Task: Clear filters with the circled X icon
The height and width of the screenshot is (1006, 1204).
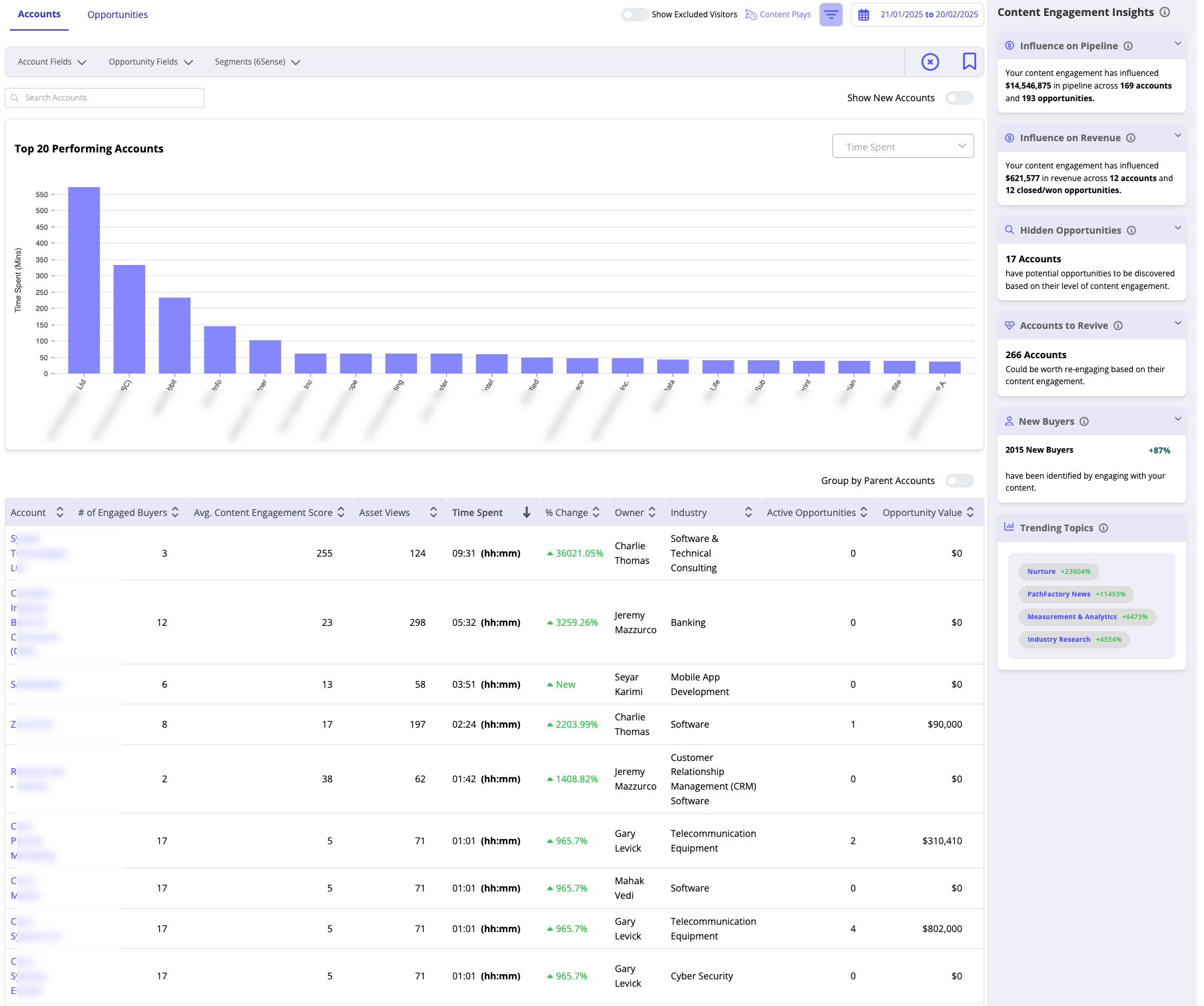Action: click(x=930, y=62)
